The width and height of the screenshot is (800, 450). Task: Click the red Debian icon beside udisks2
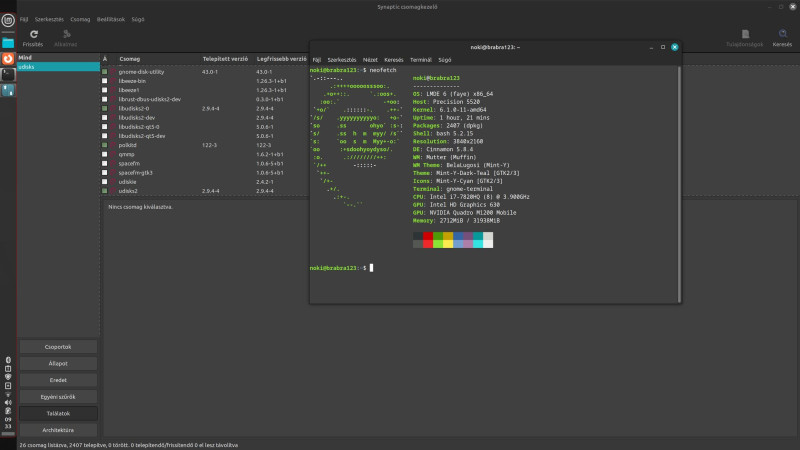(113, 191)
